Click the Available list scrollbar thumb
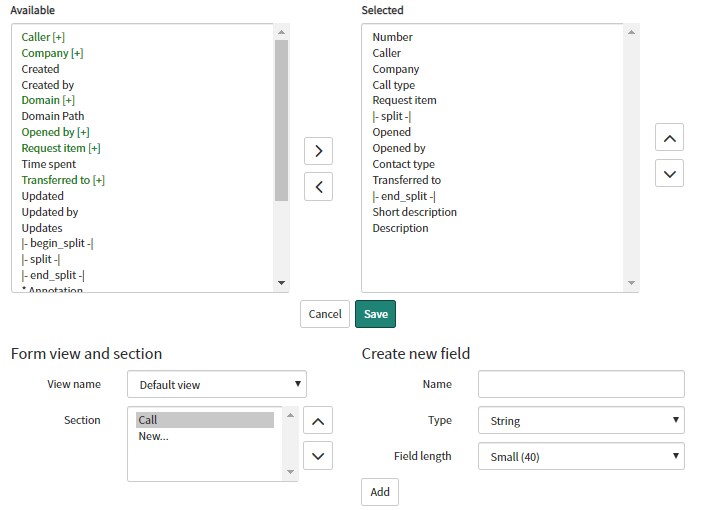This screenshot has height=510, width=712. point(282,120)
